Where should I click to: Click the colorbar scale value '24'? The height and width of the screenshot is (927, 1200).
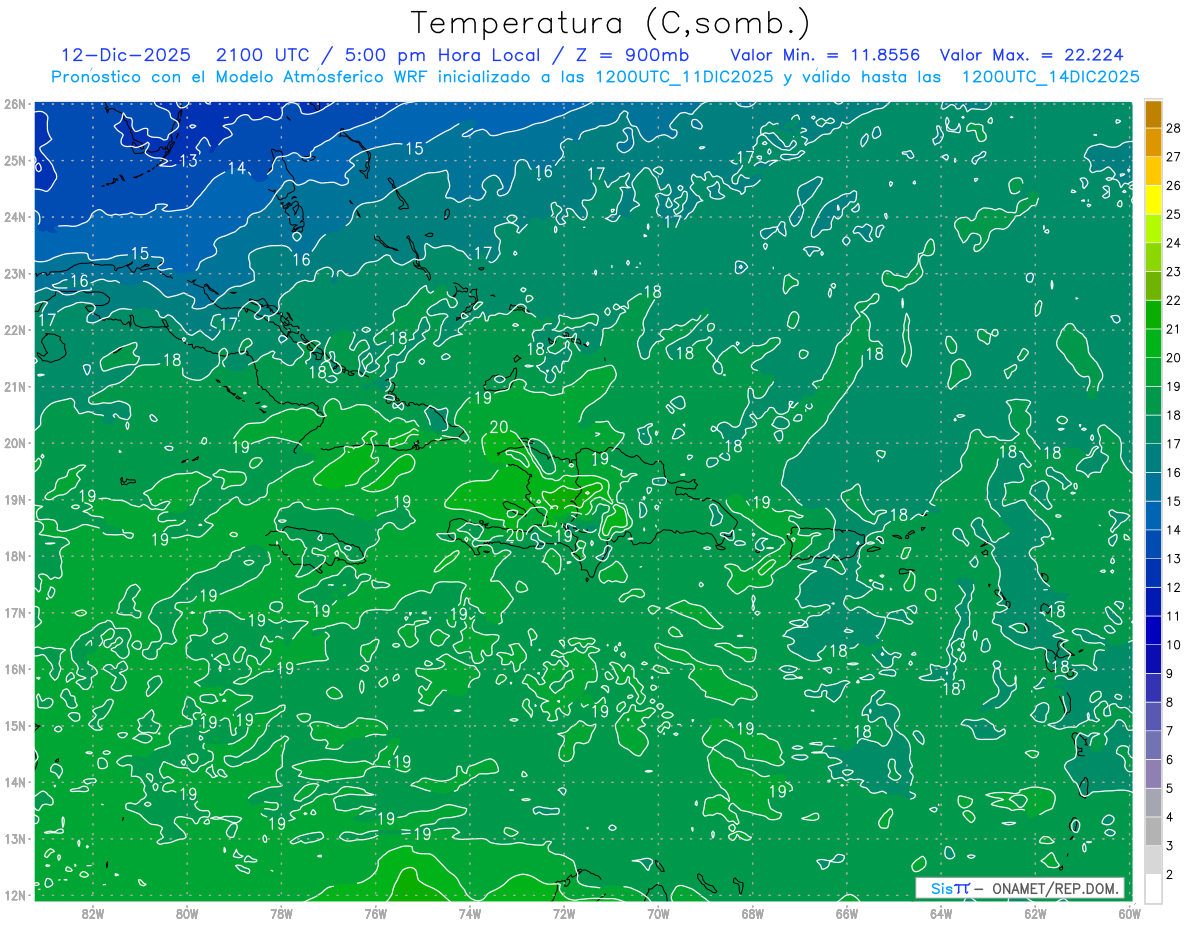[1173, 243]
